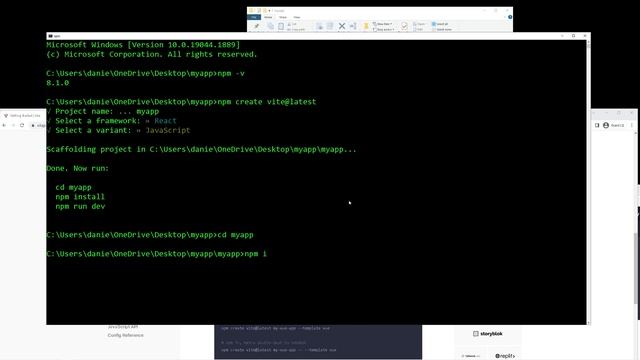Click the browser forward arrow
Screen dimensions: 640x360
tap(13, 125)
